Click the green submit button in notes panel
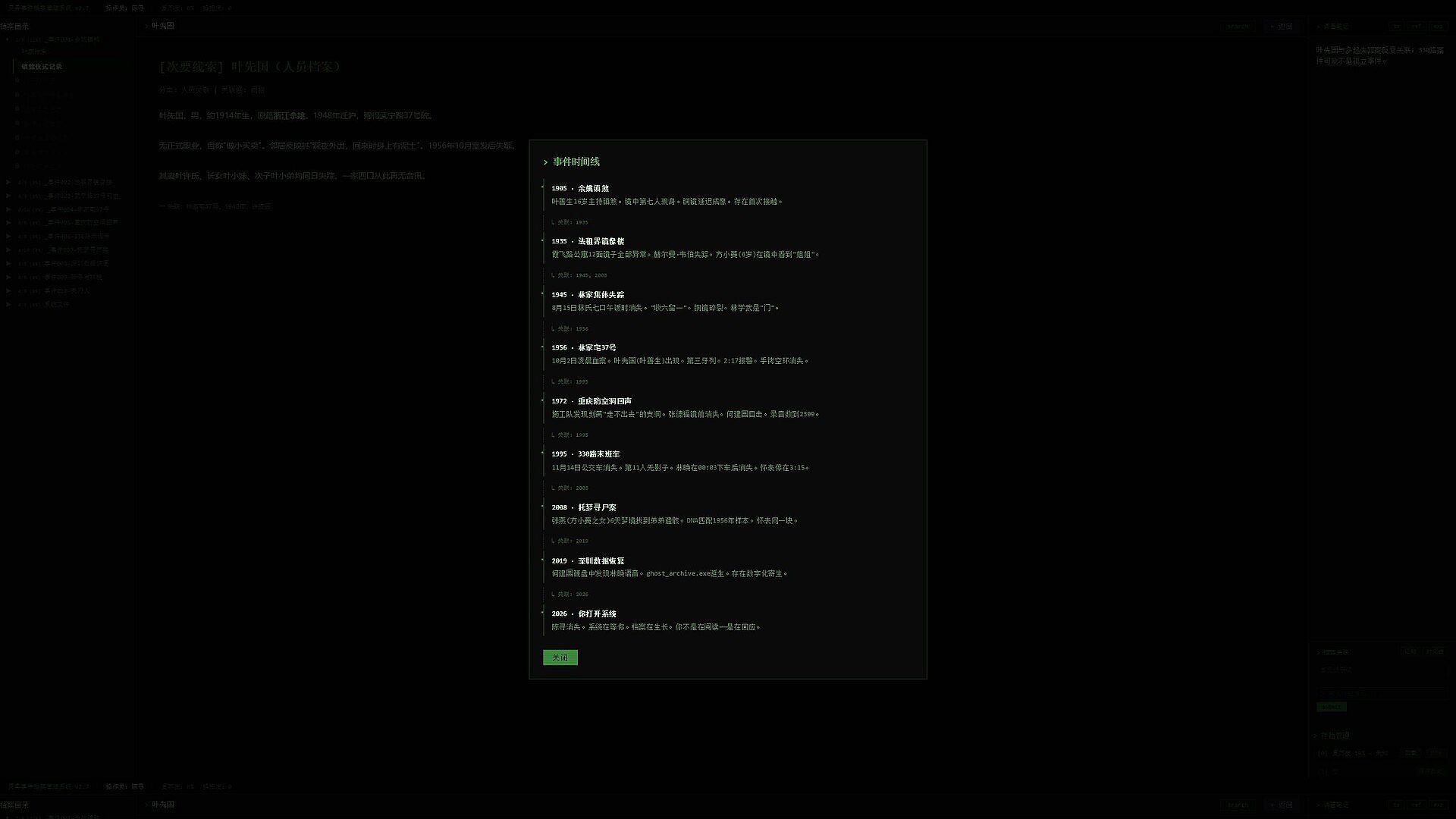This screenshot has height=819, width=1456. click(1332, 707)
